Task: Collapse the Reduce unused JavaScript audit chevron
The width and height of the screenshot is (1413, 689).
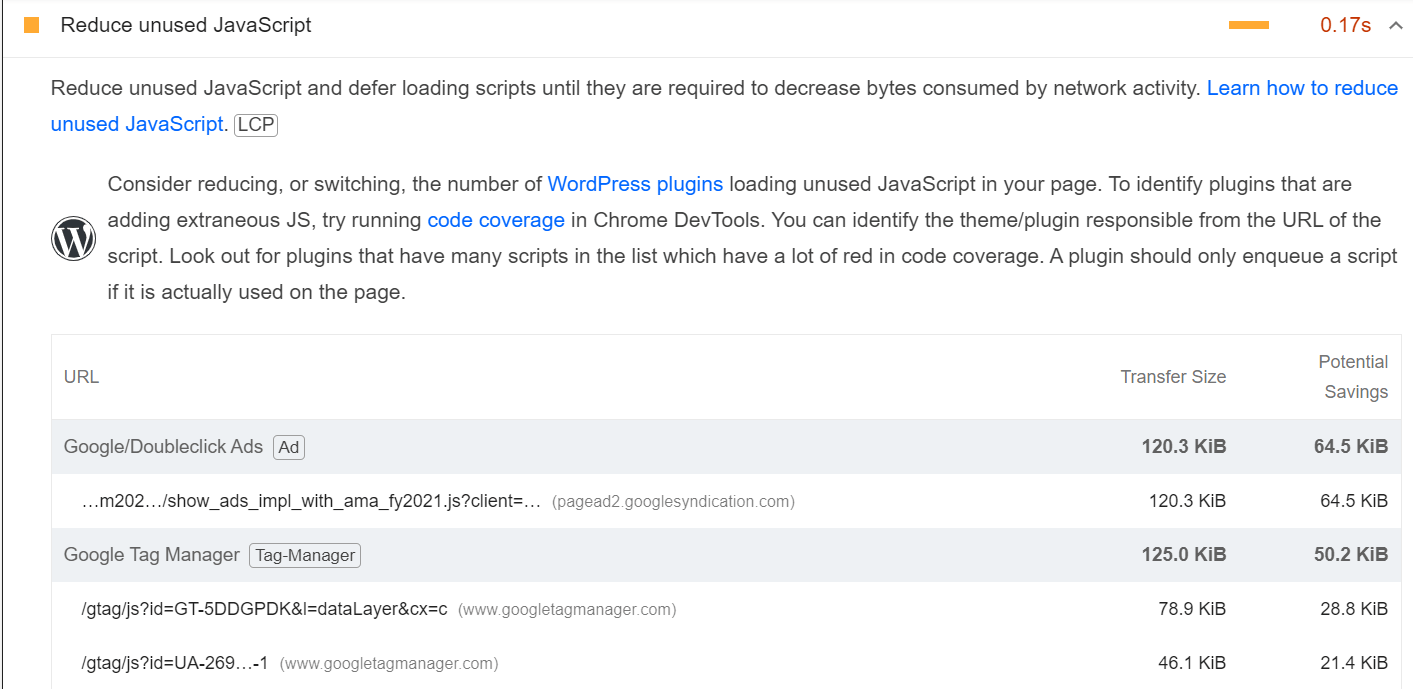Action: tap(1396, 26)
